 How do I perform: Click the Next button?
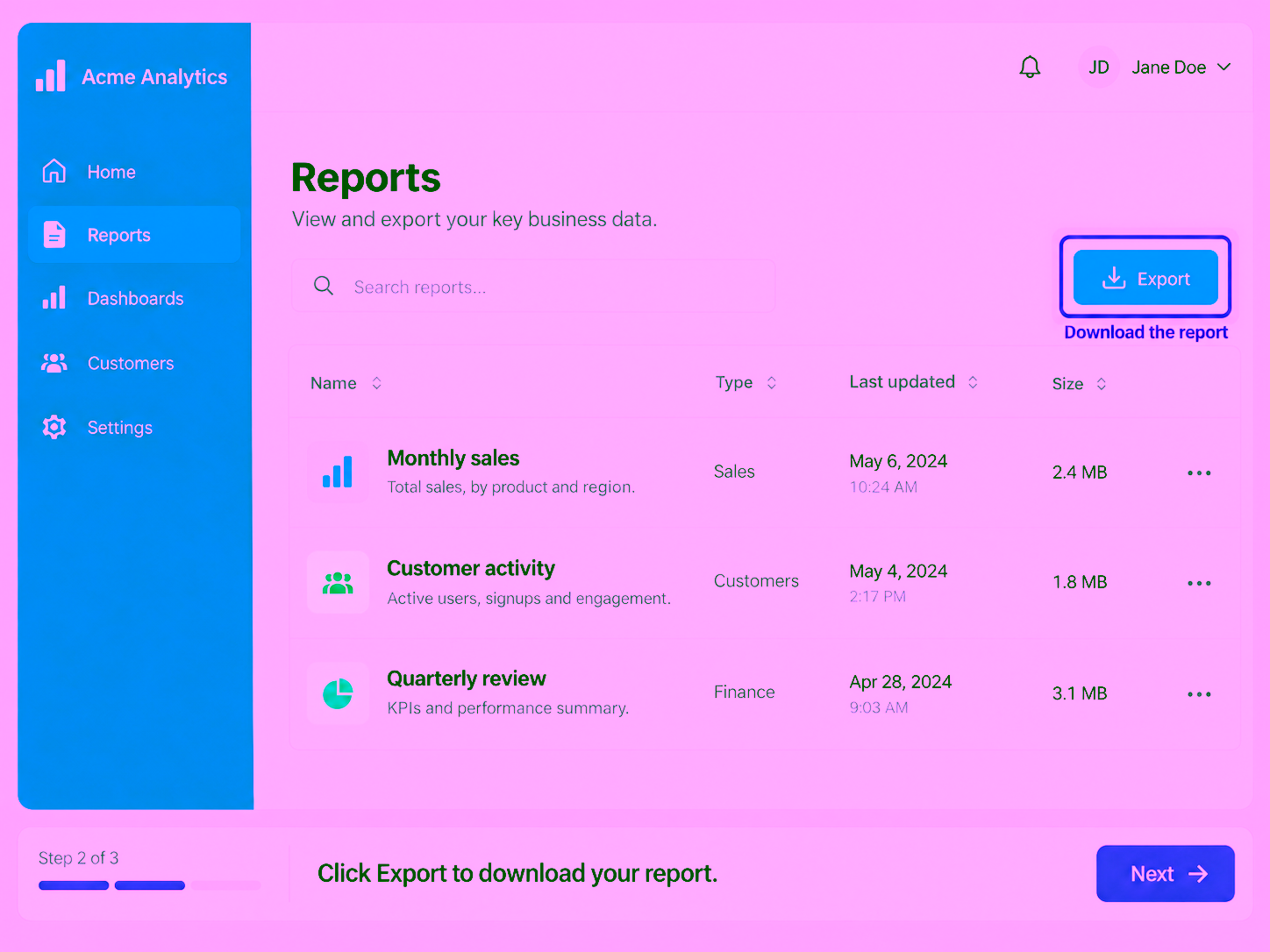pyautogui.click(x=1166, y=874)
